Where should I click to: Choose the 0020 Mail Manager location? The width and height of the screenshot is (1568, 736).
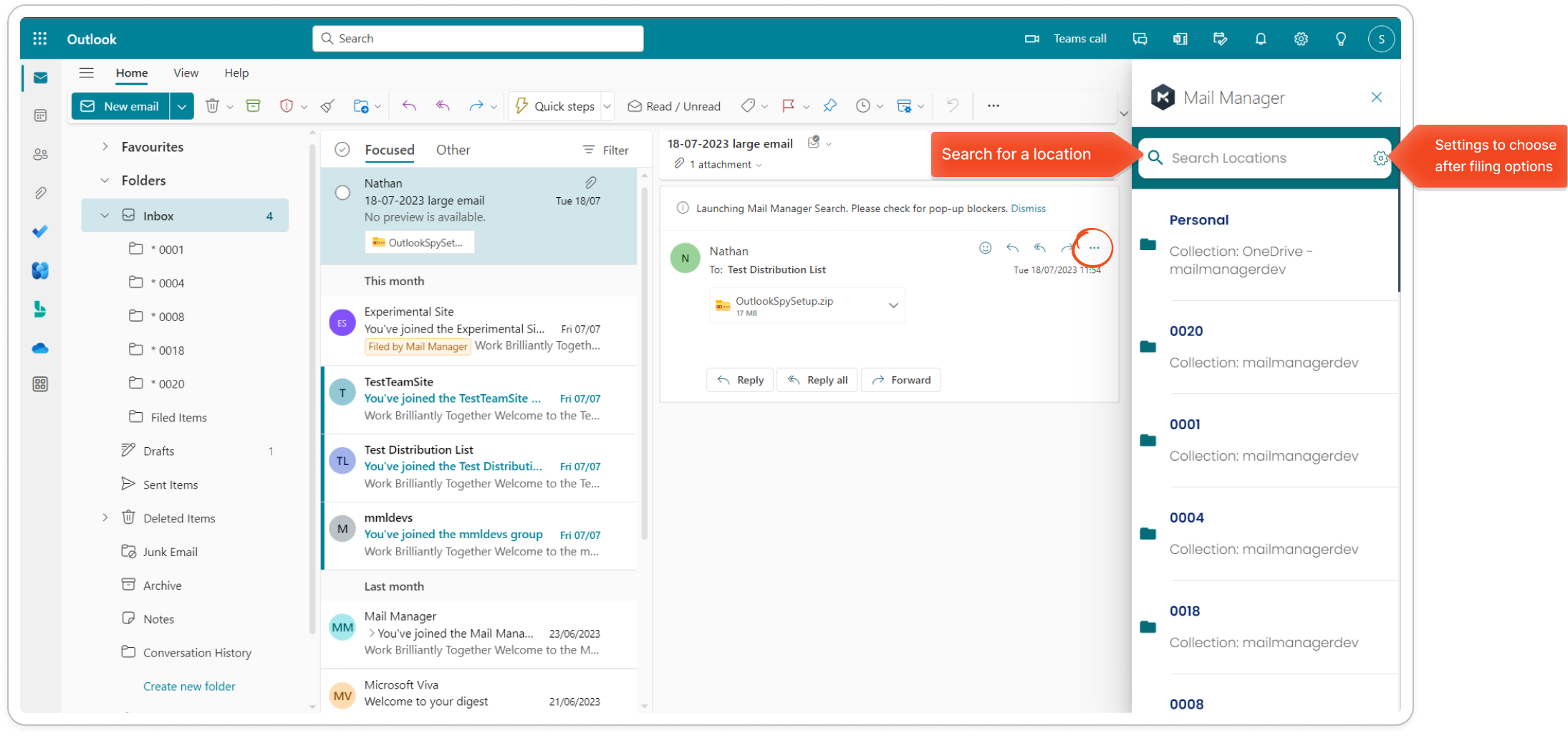point(1266,347)
